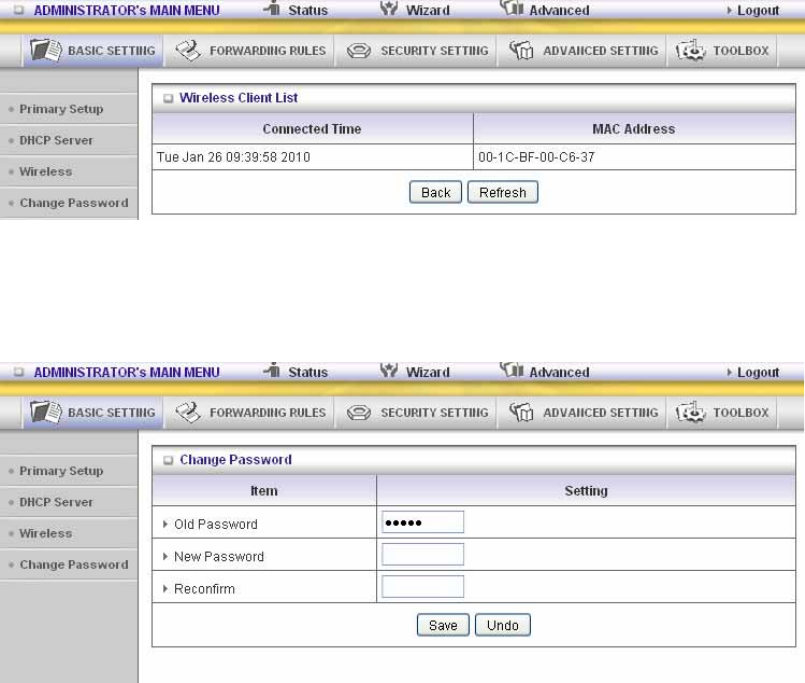This screenshot has width=805, height=683.
Task: Refresh the Wireless Client List
Action: point(503,193)
